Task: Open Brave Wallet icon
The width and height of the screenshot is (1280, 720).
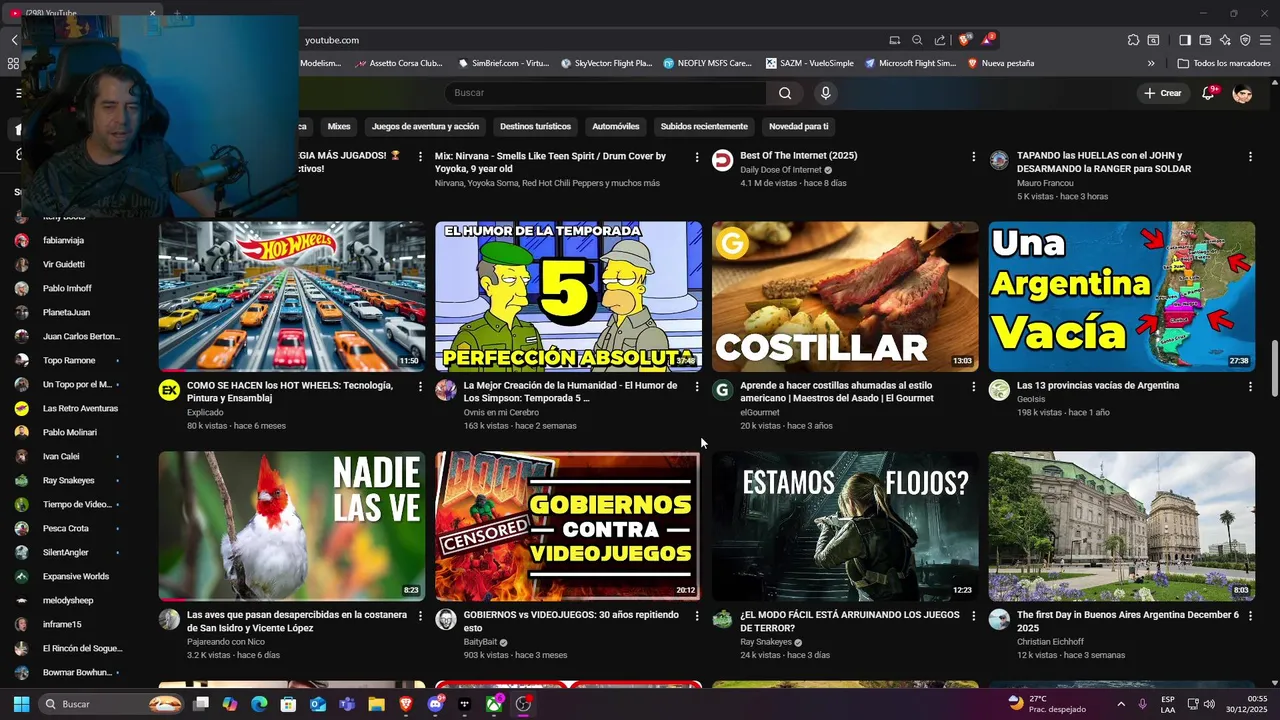Action: pyautogui.click(x=1205, y=40)
